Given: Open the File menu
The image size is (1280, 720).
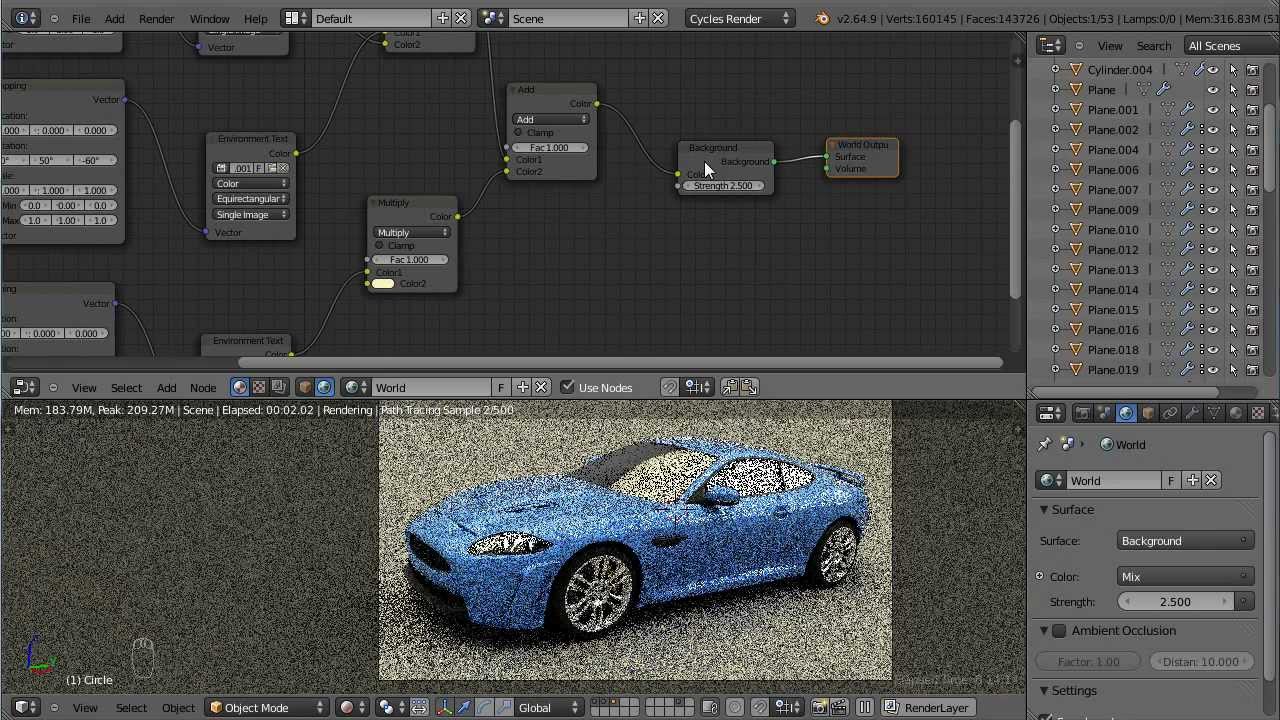Looking at the screenshot, I should (81, 19).
